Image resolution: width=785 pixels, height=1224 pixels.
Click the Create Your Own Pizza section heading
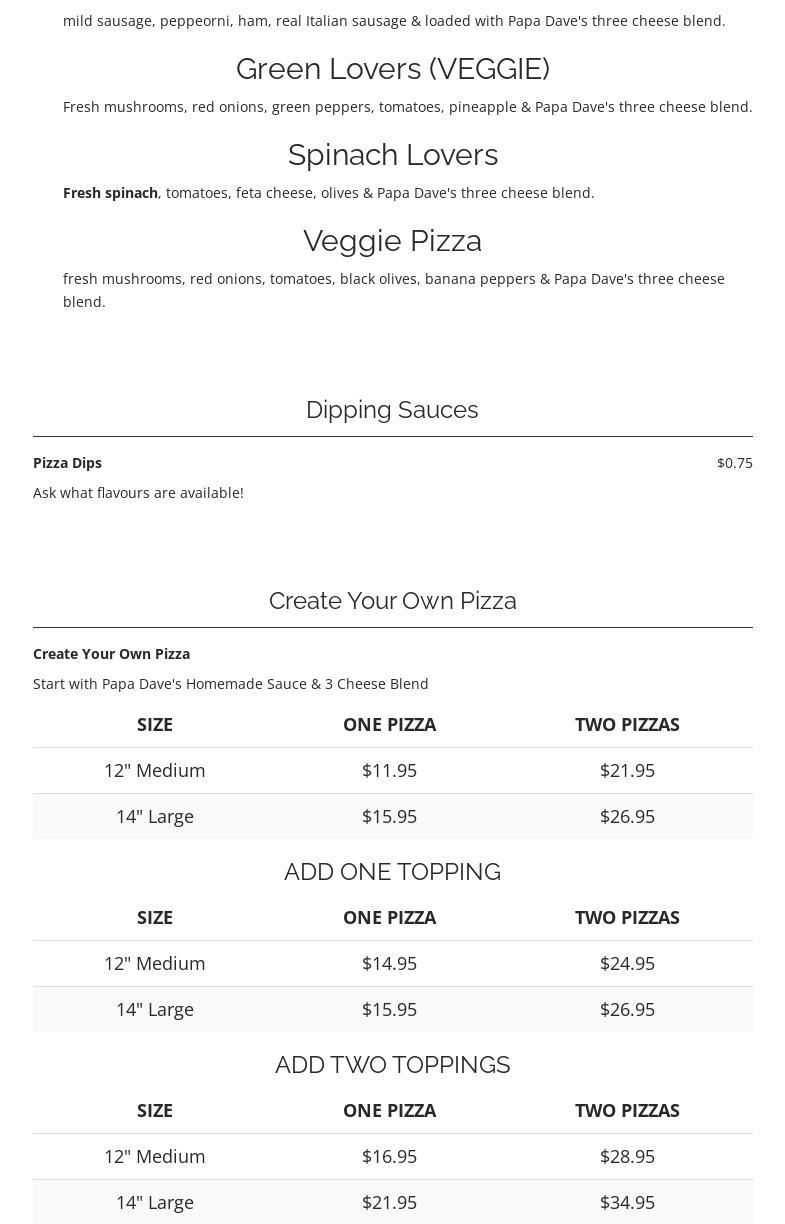[392, 601]
